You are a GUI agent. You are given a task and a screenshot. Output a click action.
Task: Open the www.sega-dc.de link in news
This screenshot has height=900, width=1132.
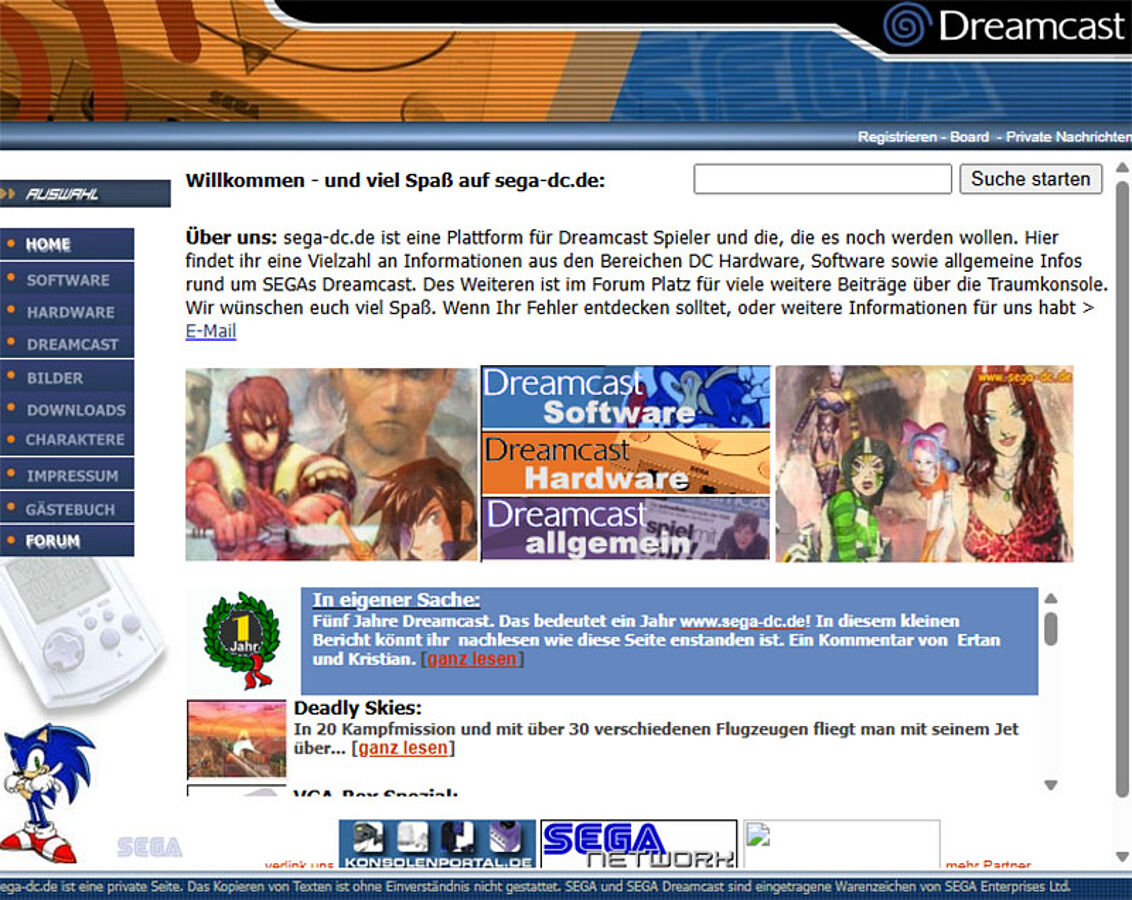pos(742,621)
